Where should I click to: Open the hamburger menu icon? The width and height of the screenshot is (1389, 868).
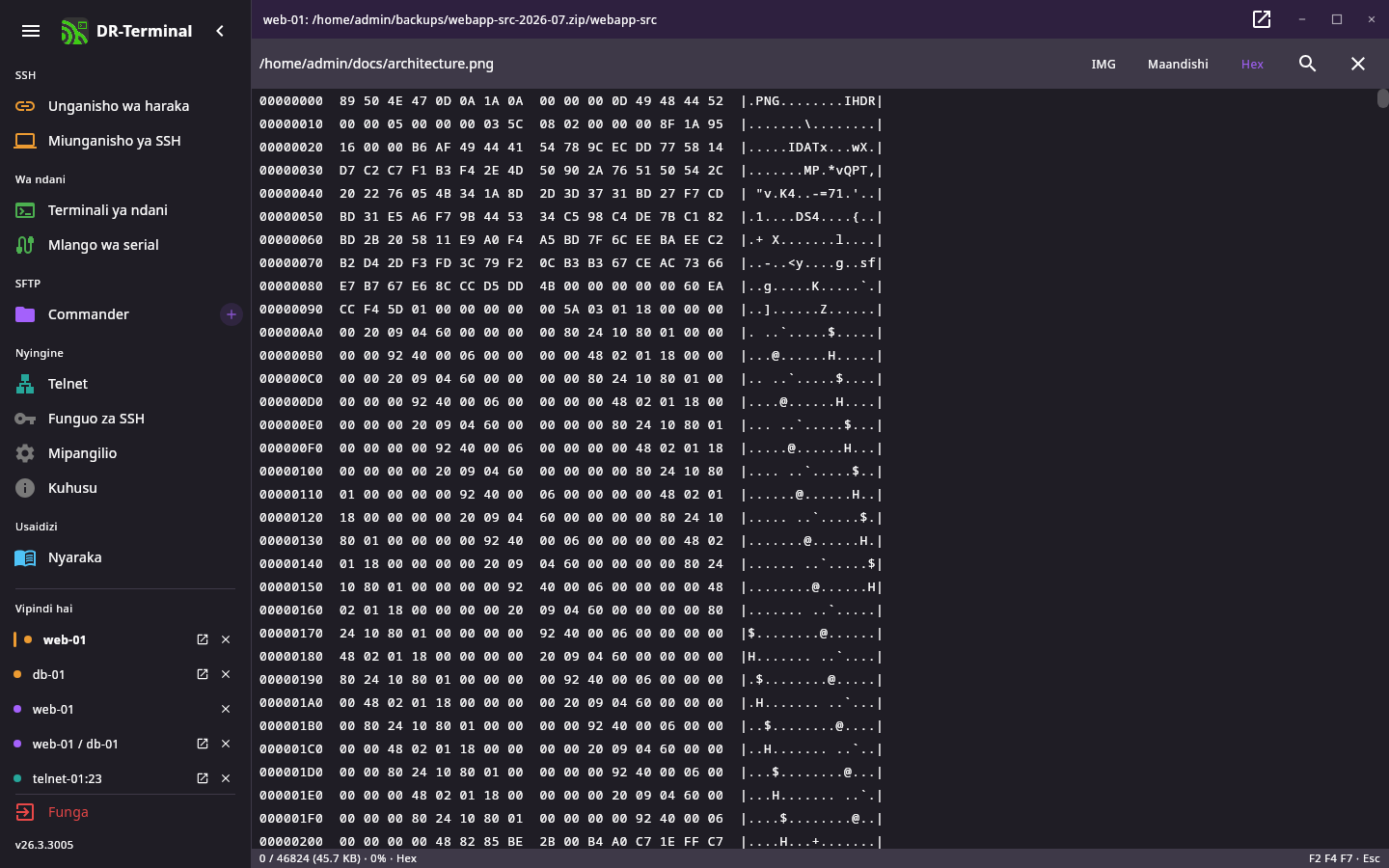click(x=31, y=31)
